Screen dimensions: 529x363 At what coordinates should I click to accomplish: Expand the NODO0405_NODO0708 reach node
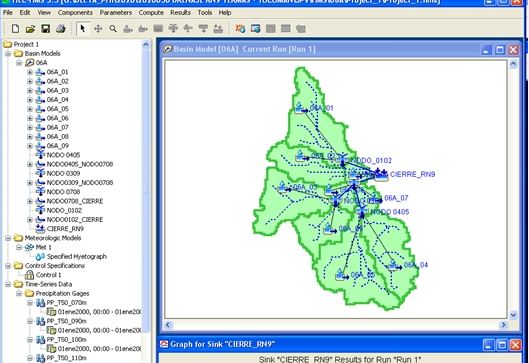(30, 164)
